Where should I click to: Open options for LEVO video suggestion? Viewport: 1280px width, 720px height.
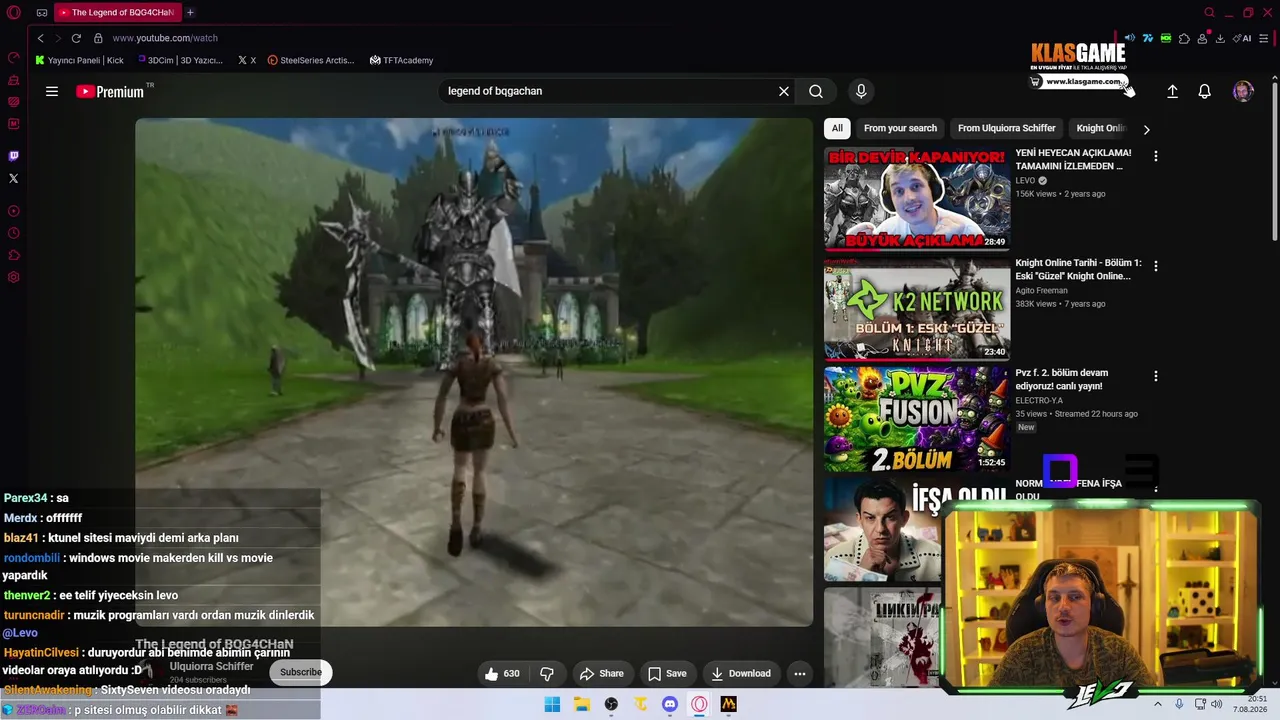(x=1156, y=156)
